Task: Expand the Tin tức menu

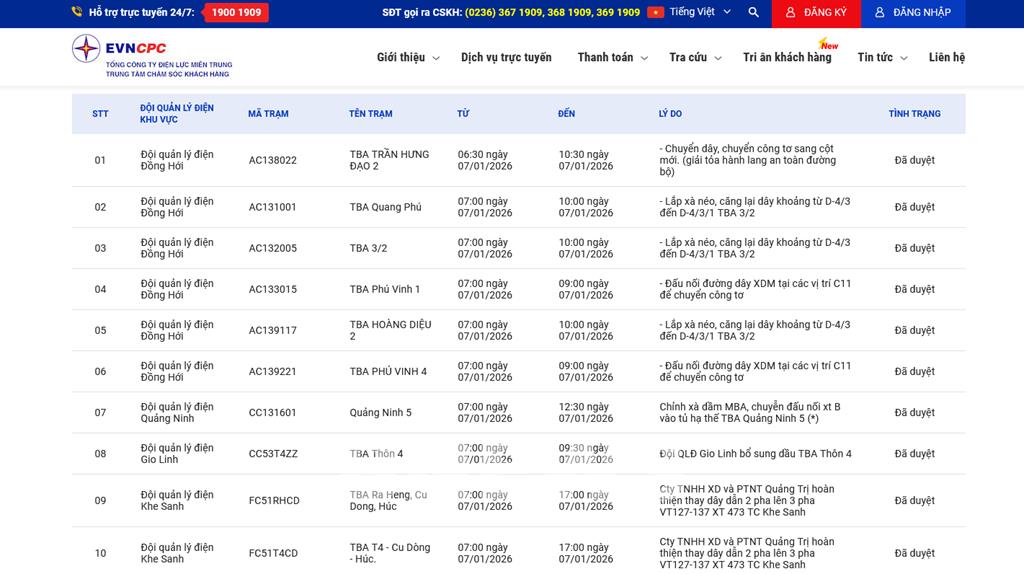Action: pos(881,58)
